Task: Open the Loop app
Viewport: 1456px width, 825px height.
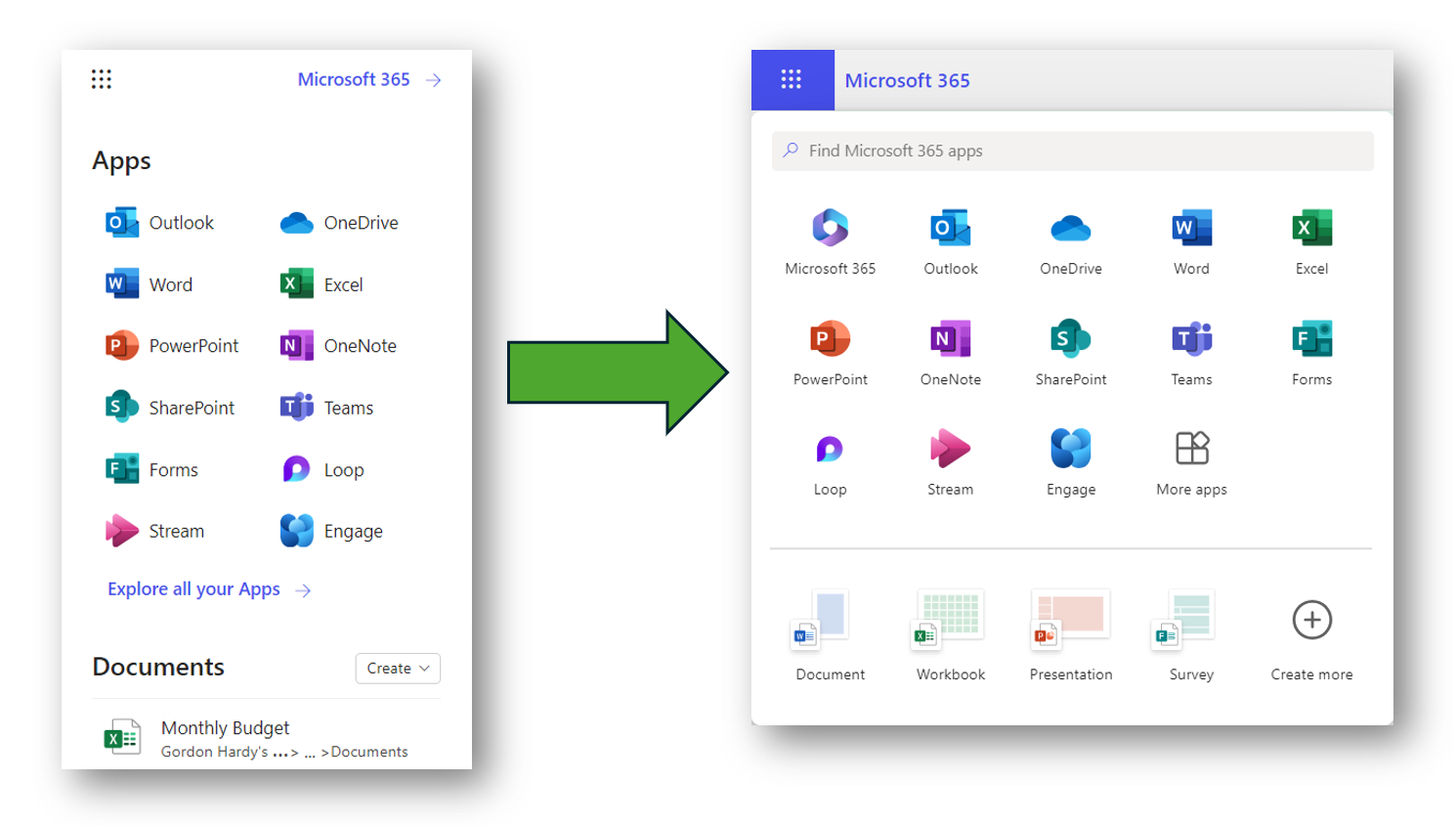Action: tap(829, 449)
